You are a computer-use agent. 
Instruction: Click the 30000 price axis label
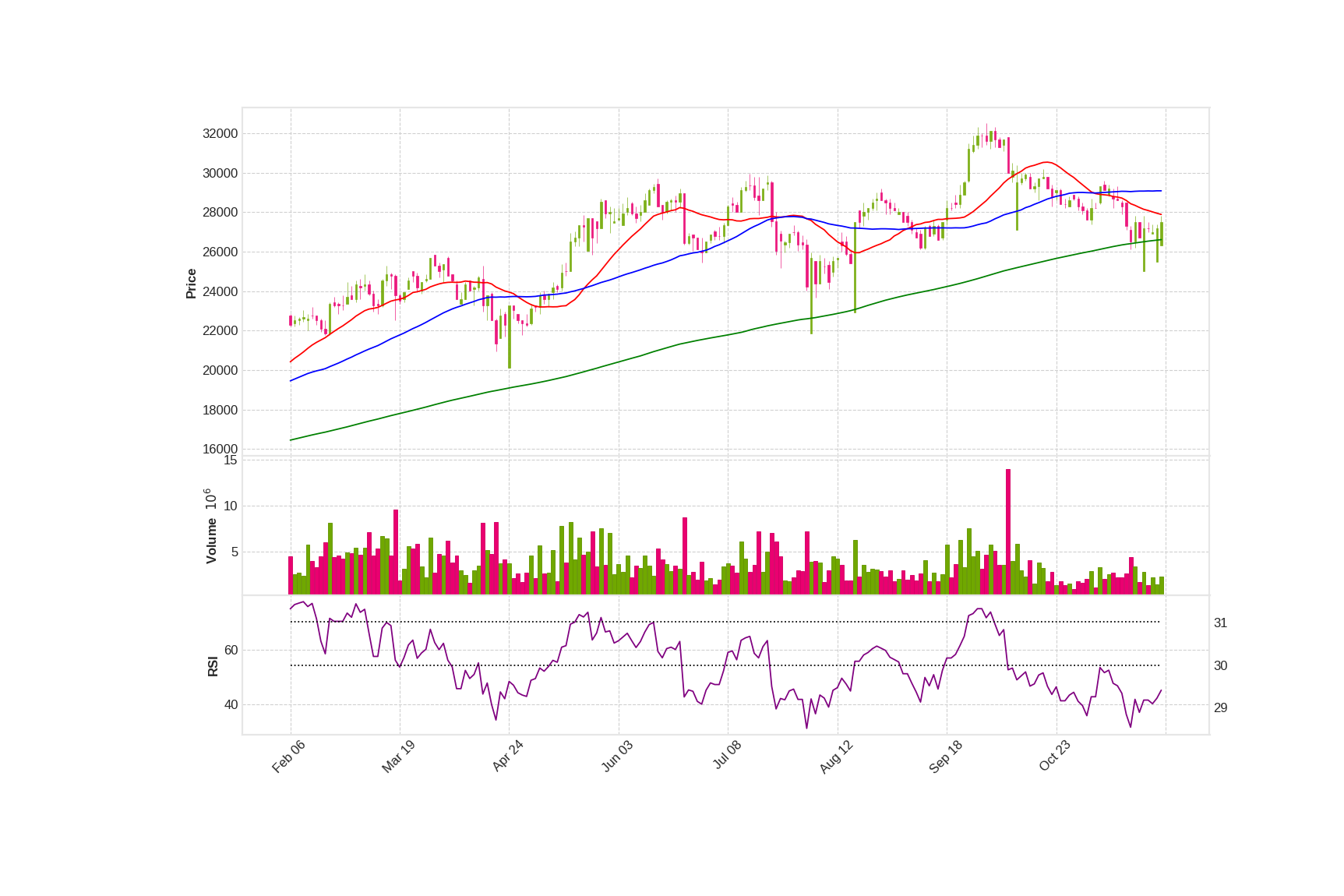220,174
